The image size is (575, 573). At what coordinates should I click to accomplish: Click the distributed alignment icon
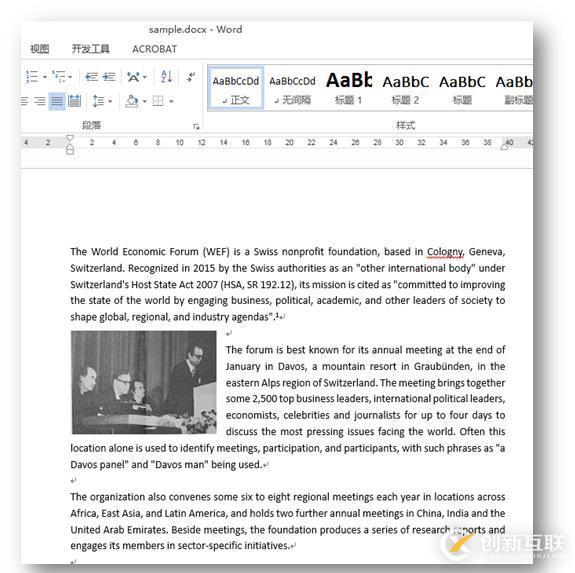point(74,101)
